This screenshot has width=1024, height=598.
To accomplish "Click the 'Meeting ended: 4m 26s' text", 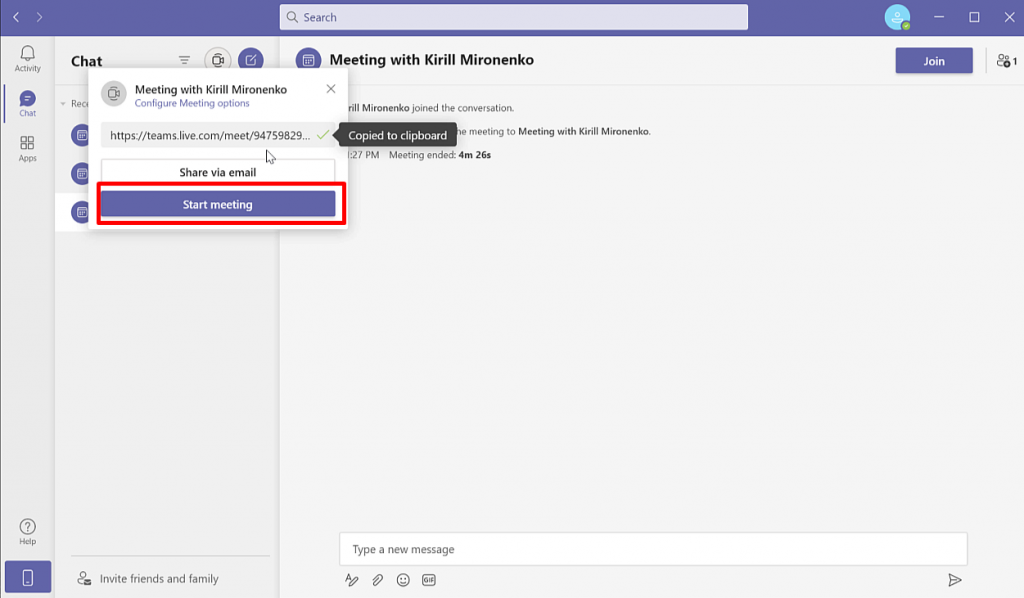I will pos(440,155).
